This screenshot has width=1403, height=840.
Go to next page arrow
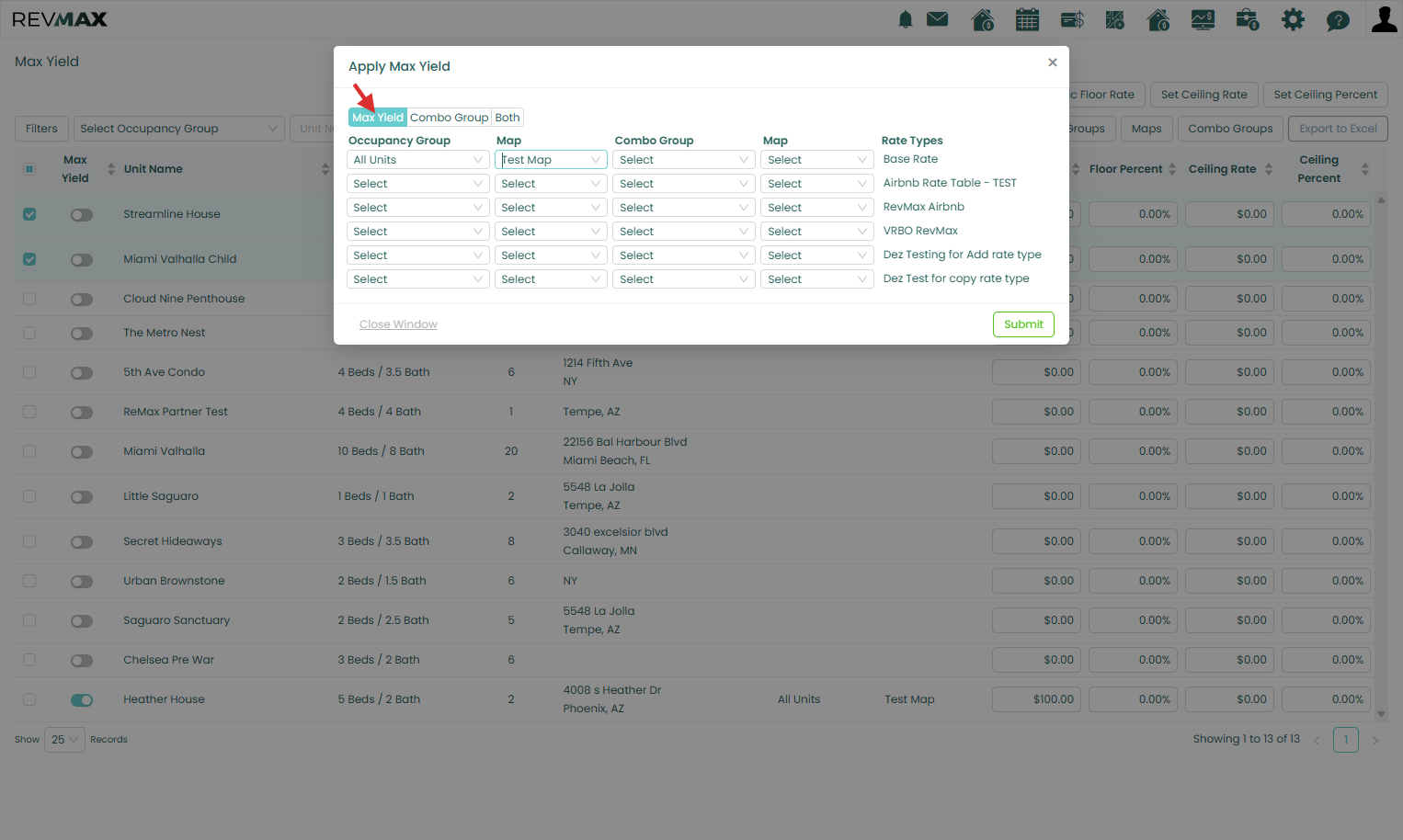coord(1375,740)
